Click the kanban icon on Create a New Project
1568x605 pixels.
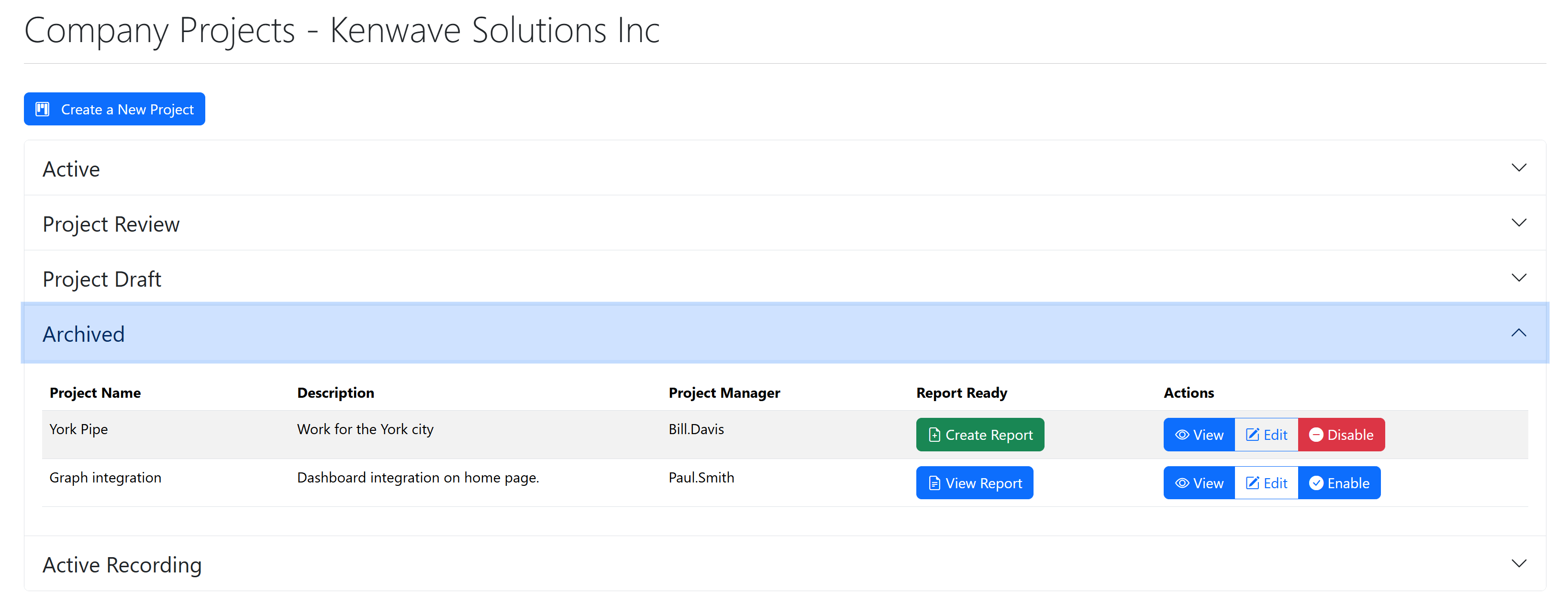[42, 109]
